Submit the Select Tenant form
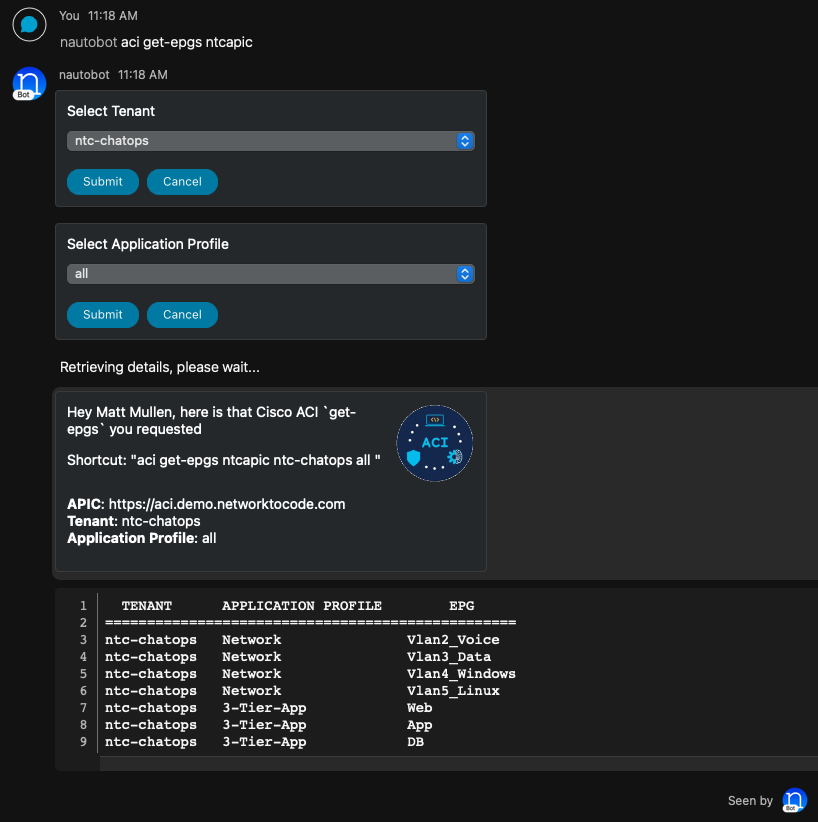 pyautogui.click(x=103, y=182)
